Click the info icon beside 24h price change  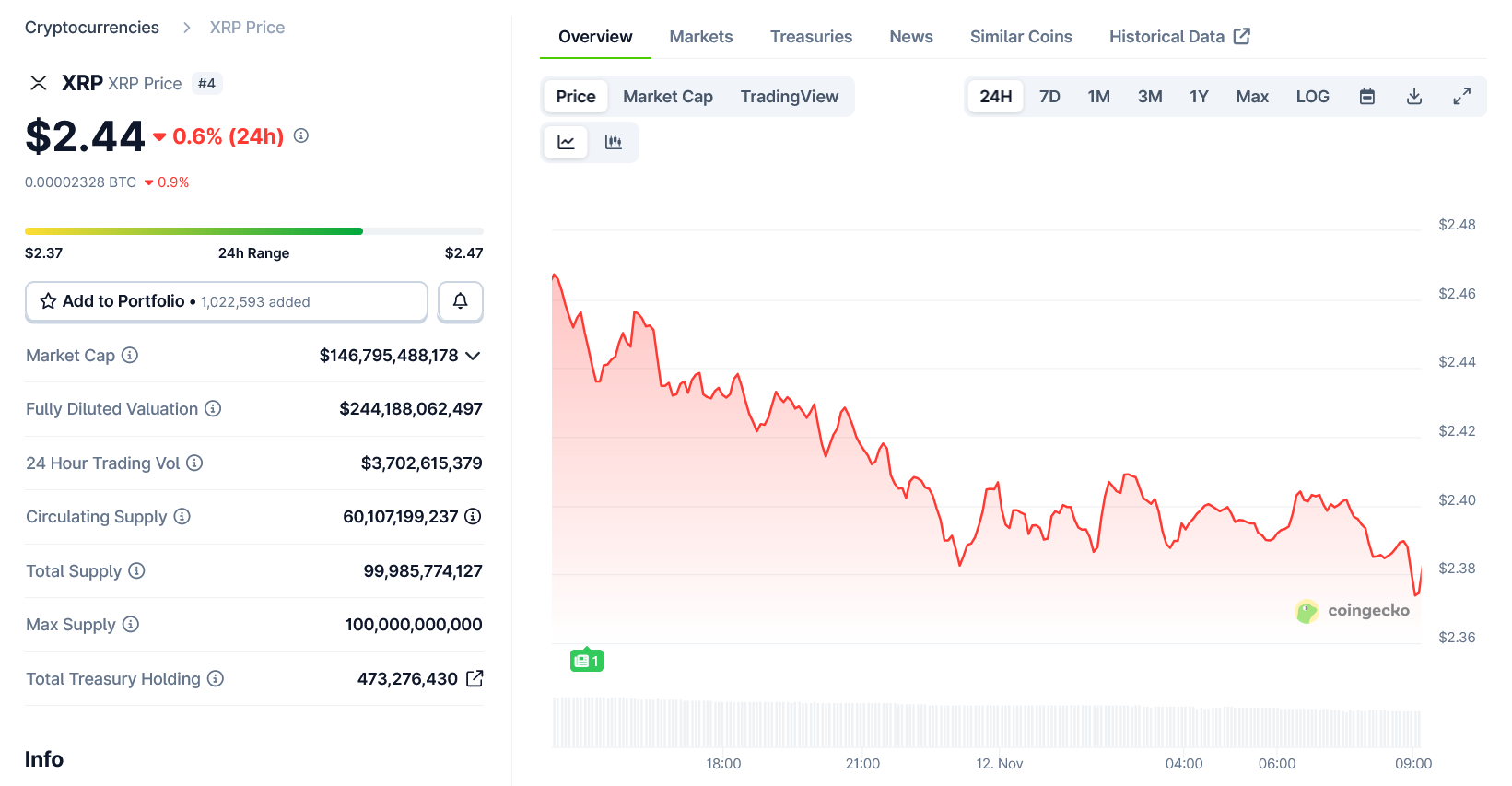[301, 135]
